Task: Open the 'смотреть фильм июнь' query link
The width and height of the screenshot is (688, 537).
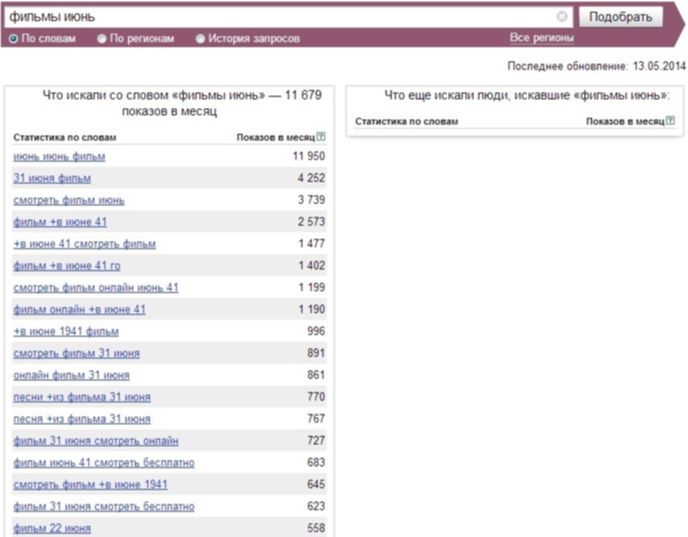Action: pyautogui.click(x=69, y=200)
